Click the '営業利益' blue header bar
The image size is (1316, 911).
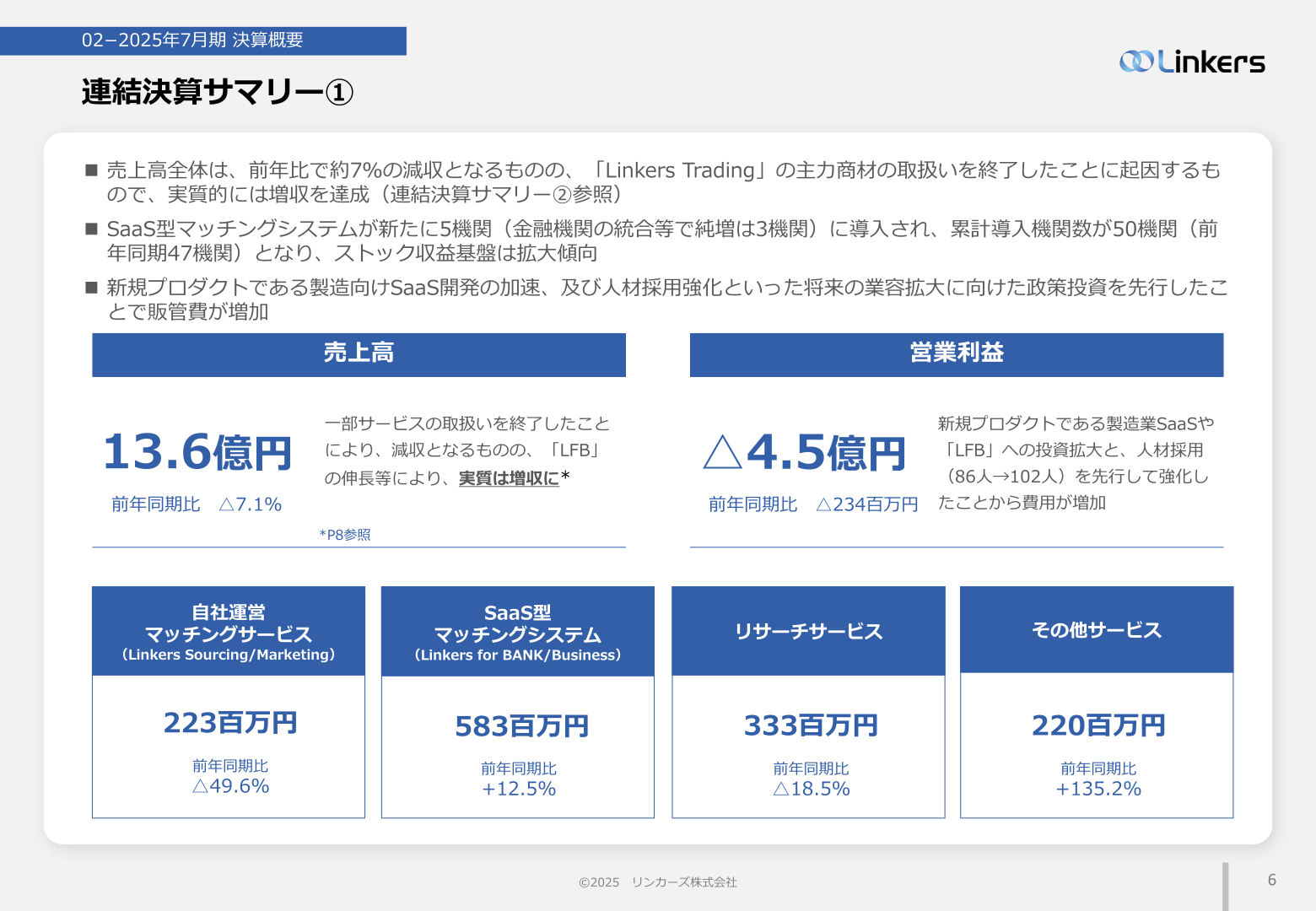tap(957, 354)
